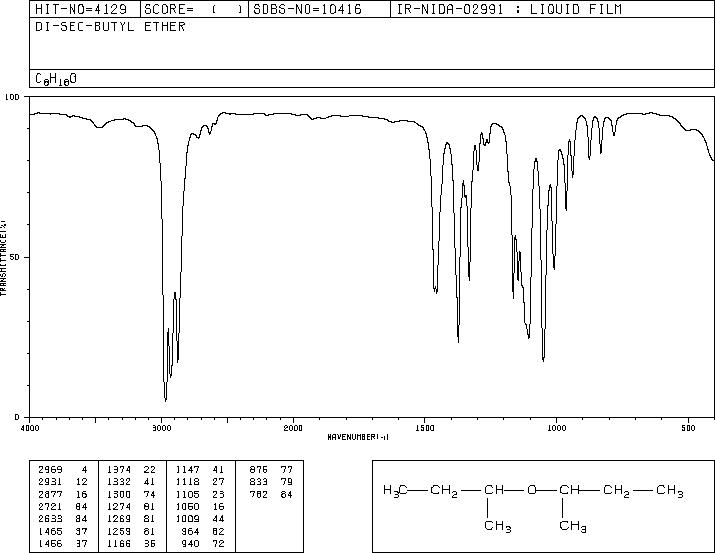Click transmittance value 12 beside 2931
The width and height of the screenshot is (715, 553).
point(82,482)
